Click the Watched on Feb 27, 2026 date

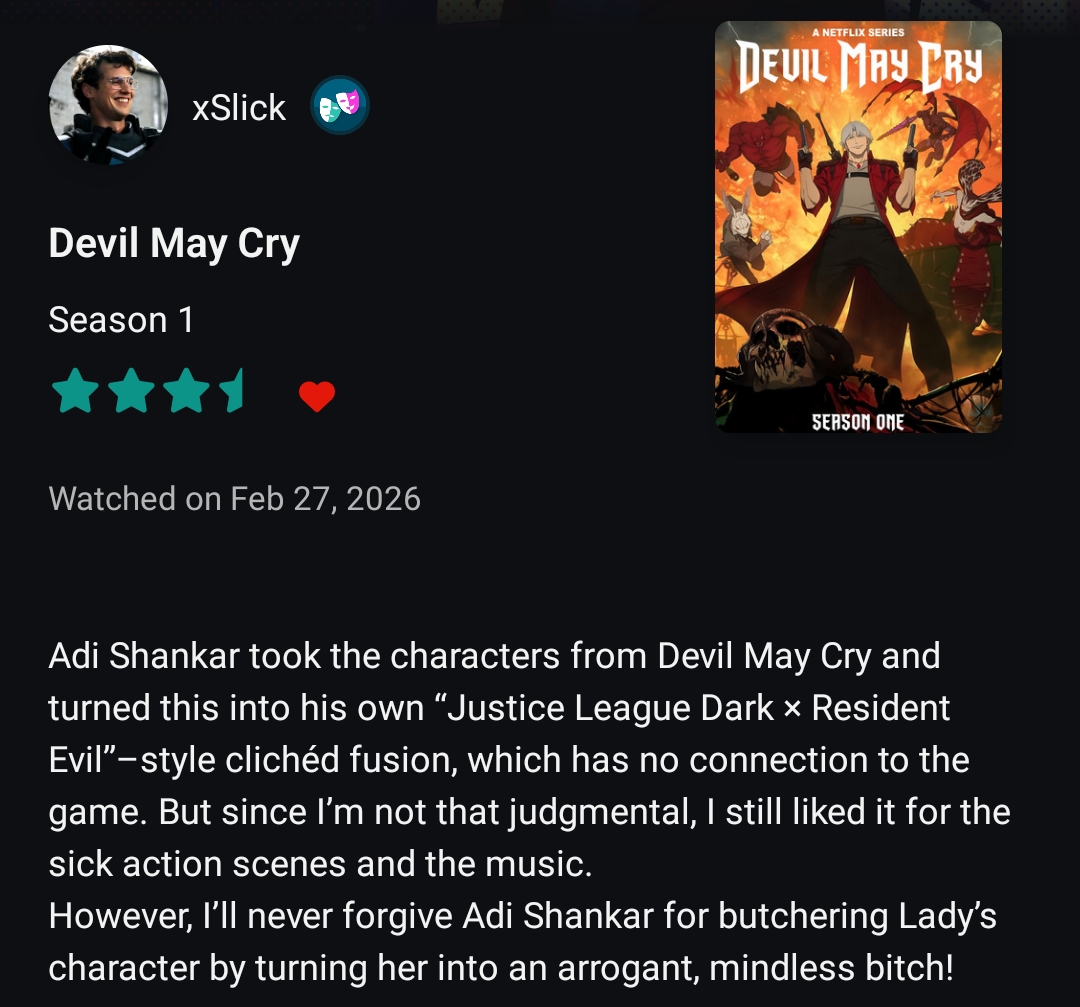234,499
